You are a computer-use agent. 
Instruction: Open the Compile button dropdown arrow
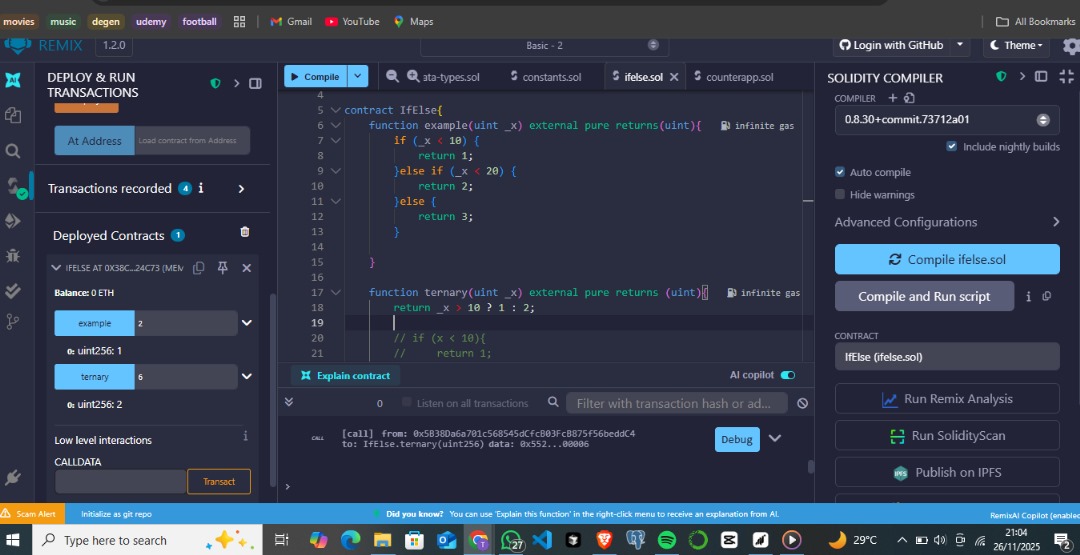[x=358, y=76]
